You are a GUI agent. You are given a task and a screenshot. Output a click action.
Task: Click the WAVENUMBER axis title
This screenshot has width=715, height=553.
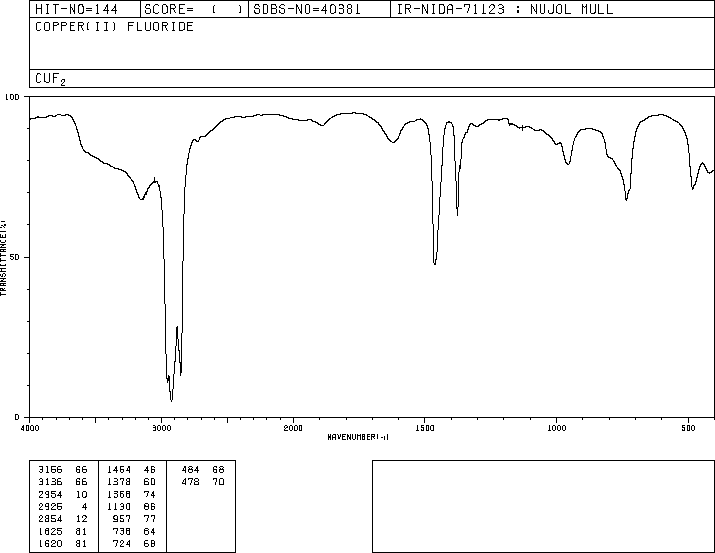358,437
